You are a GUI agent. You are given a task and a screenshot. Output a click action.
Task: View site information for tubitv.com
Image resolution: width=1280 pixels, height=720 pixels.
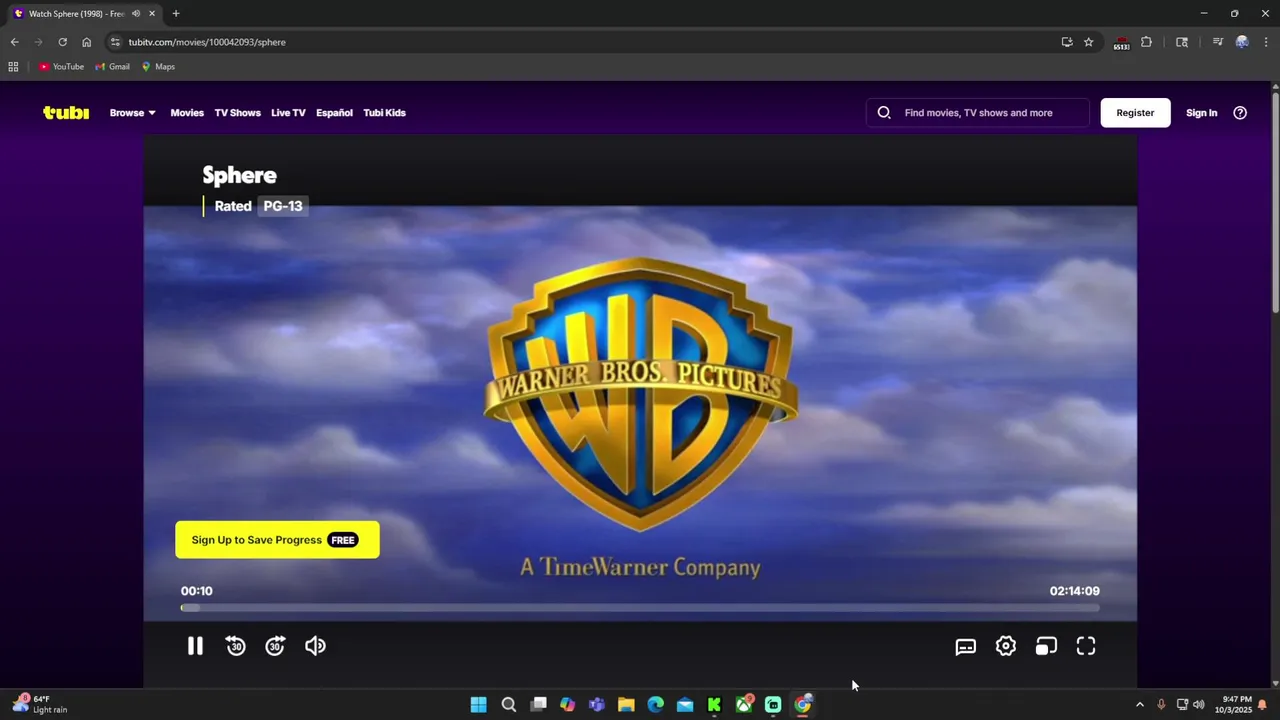115,42
